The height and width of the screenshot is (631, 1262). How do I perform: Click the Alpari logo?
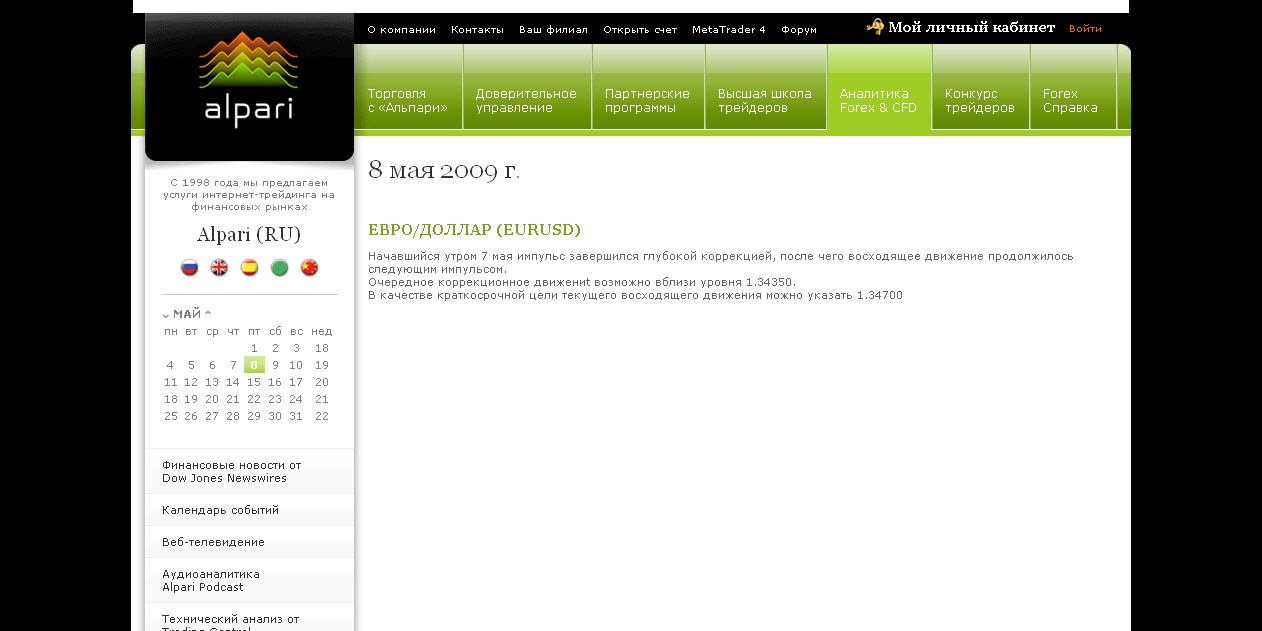click(249, 79)
